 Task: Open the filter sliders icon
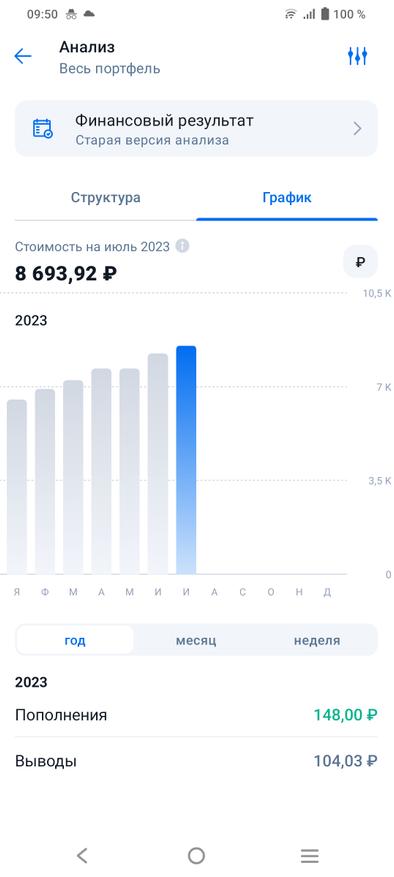[357, 56]
